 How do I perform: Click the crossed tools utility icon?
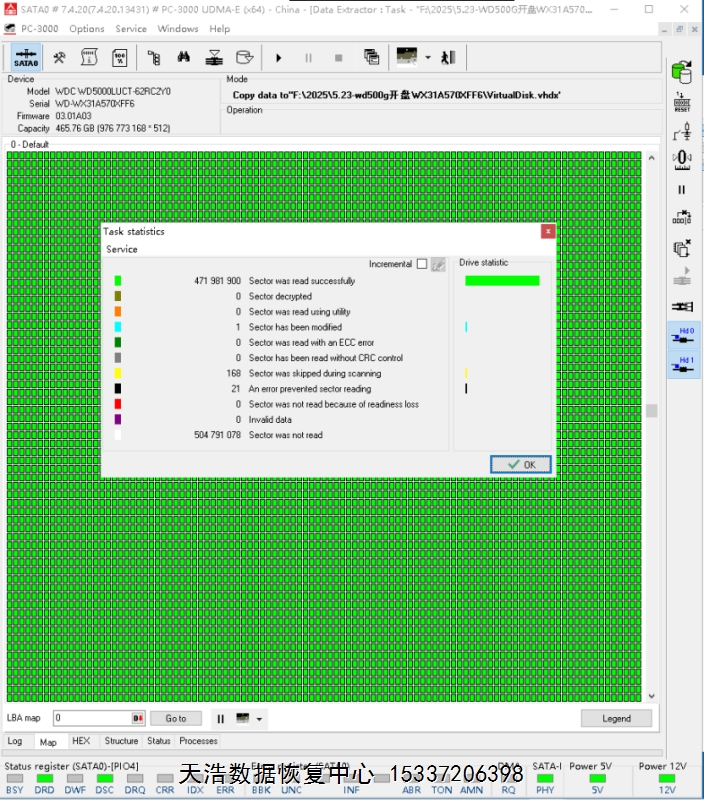(60, 57)
